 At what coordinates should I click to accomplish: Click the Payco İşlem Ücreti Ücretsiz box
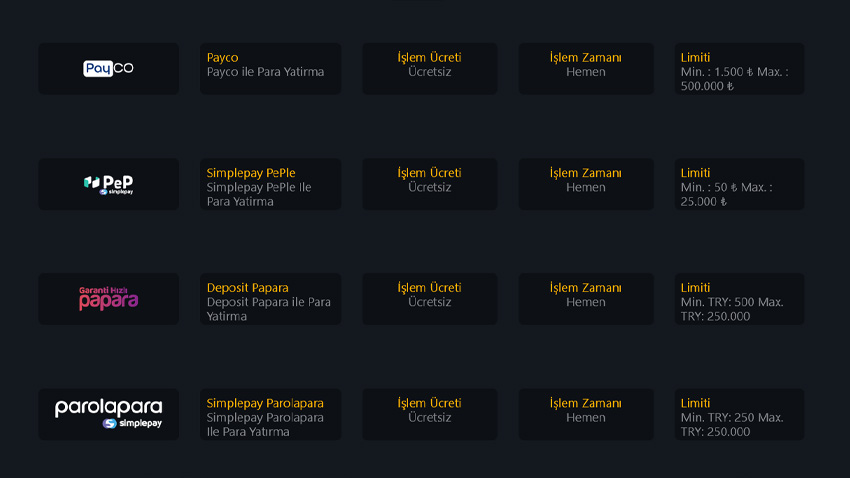(x=429, y=69)
